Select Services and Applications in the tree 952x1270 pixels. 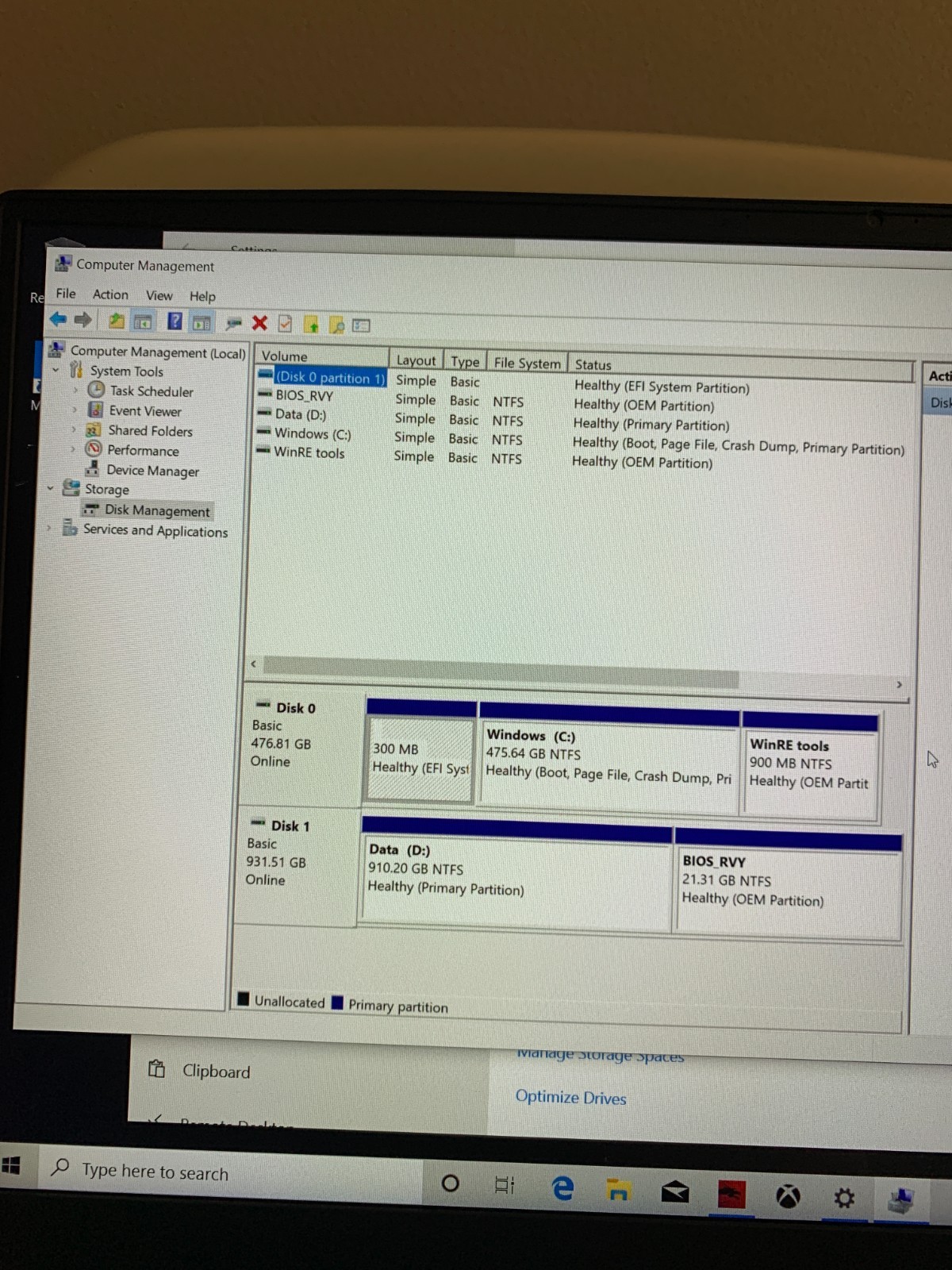155,531
